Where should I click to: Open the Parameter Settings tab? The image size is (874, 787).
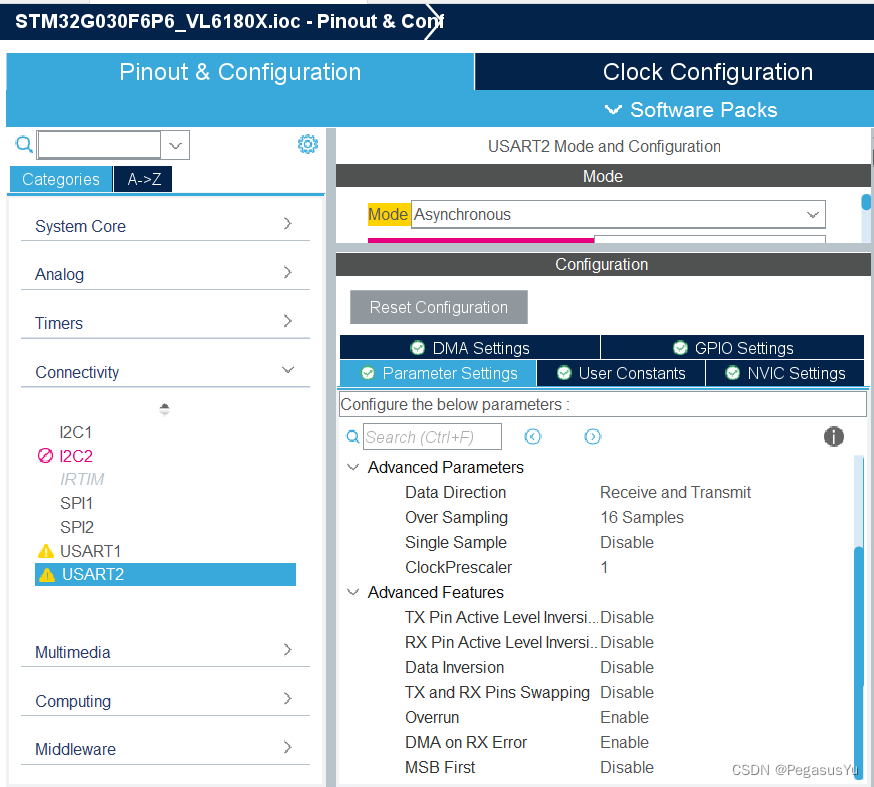point(438,373)
